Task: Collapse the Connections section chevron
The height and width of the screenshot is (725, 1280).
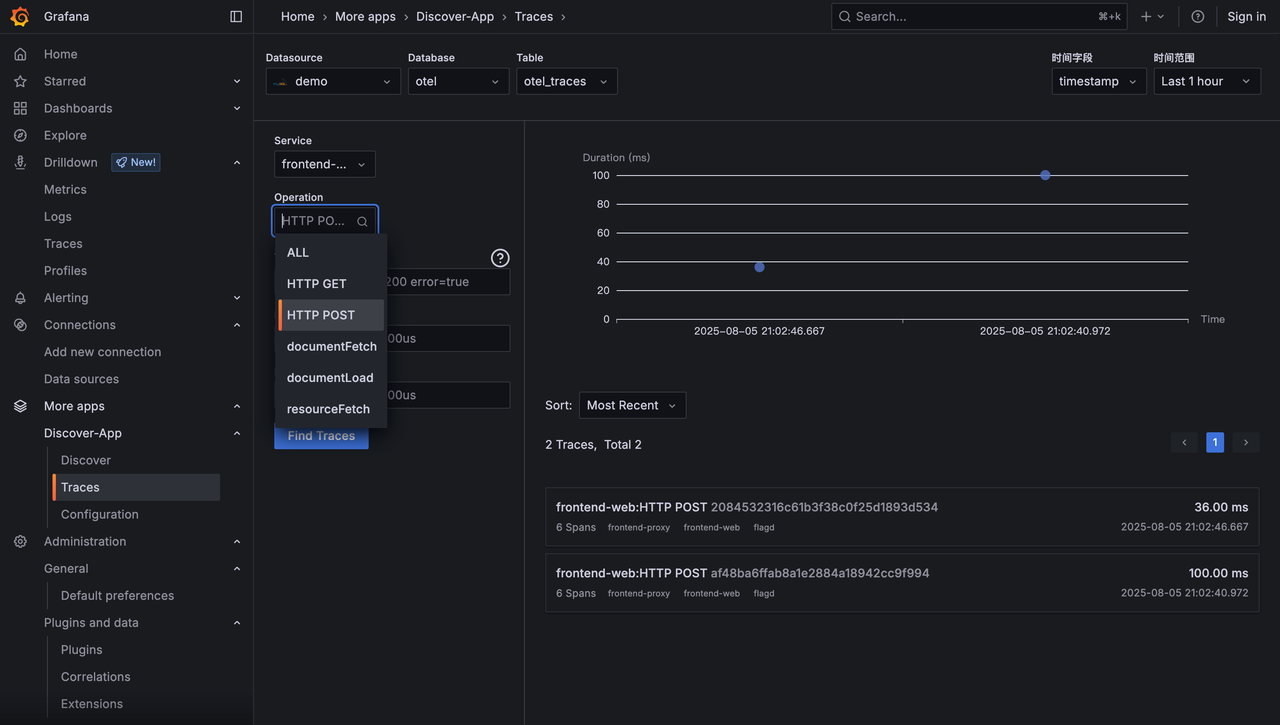Action: 237,325
